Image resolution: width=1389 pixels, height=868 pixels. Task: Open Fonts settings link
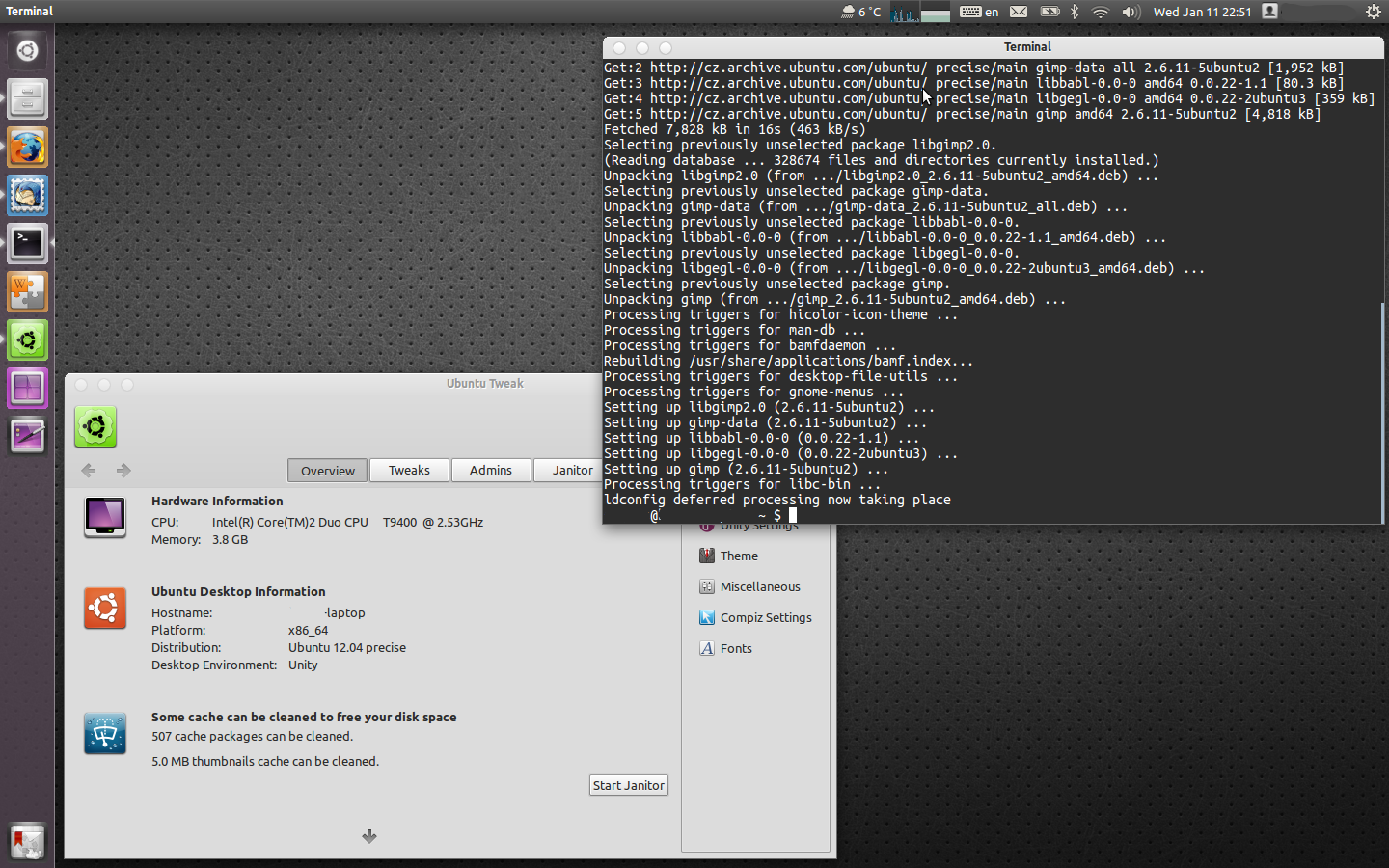pyautogui.click(x=736, y=648)
